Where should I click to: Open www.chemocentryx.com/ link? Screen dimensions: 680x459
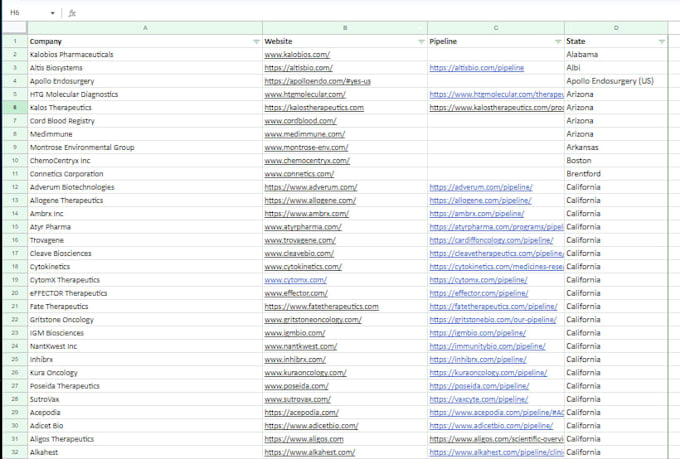coord(307,161)
